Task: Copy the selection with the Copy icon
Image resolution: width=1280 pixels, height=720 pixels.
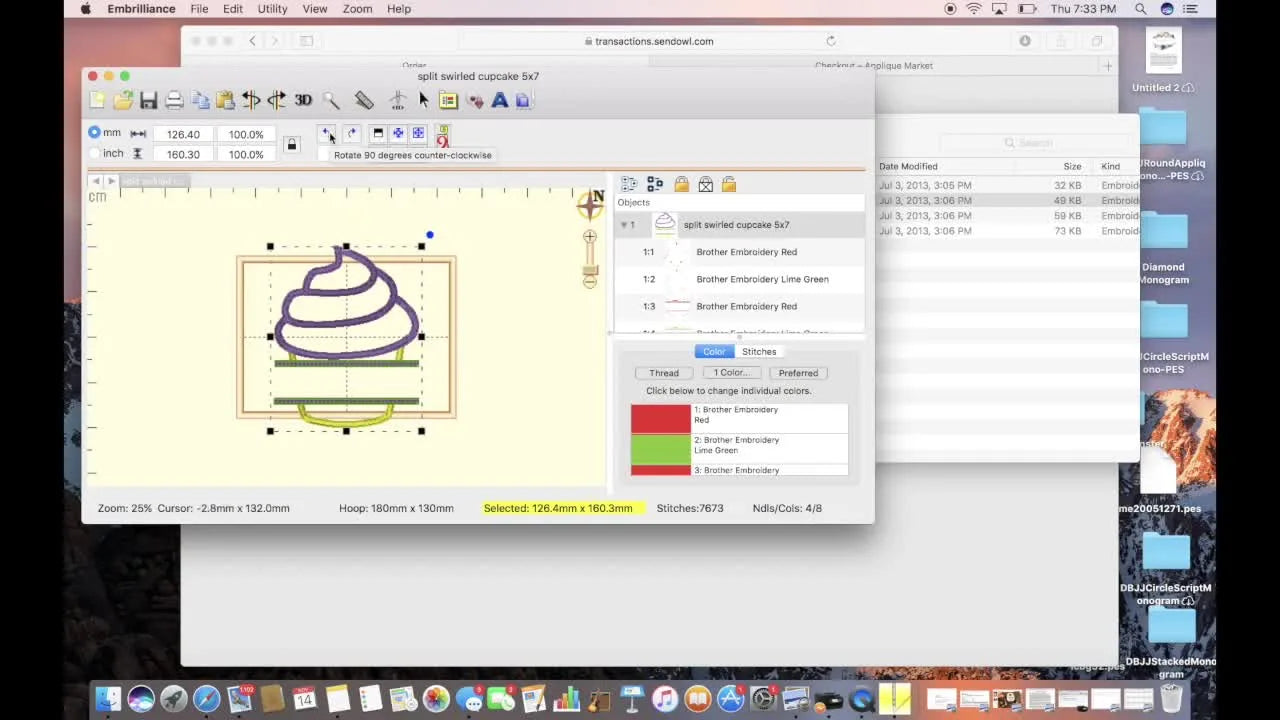Action: [200, 100]
